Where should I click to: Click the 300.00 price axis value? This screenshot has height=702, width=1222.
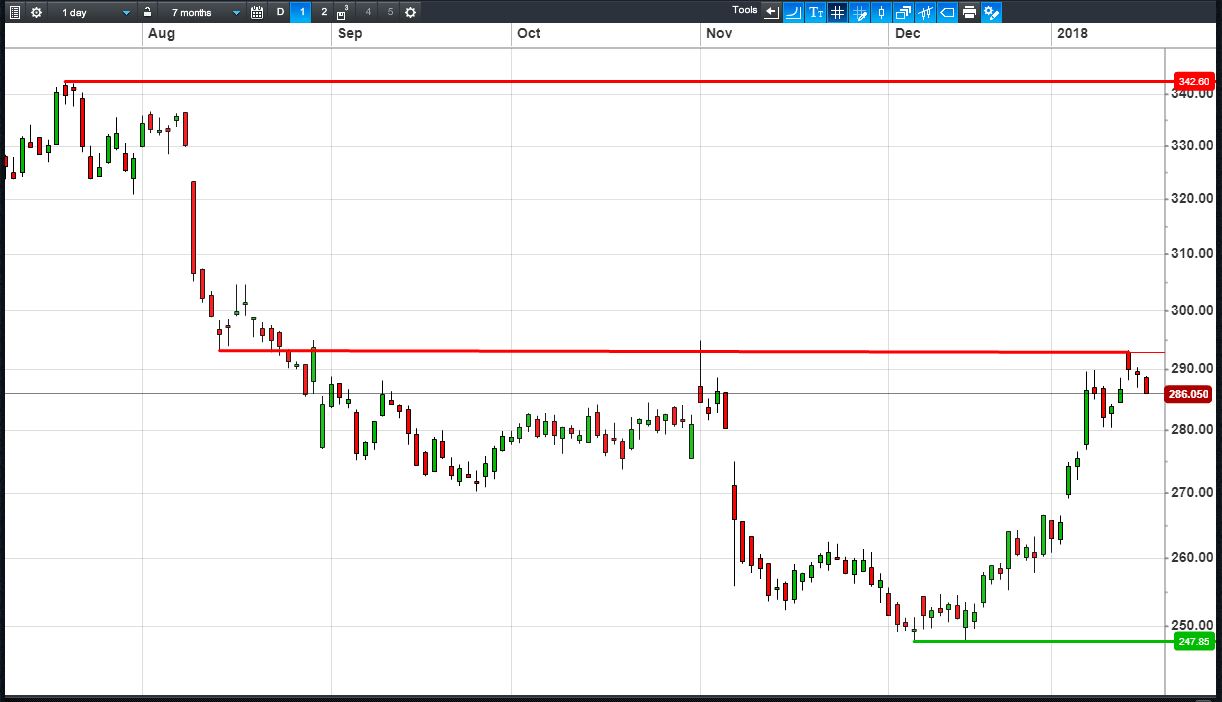tap(1193, 311)
